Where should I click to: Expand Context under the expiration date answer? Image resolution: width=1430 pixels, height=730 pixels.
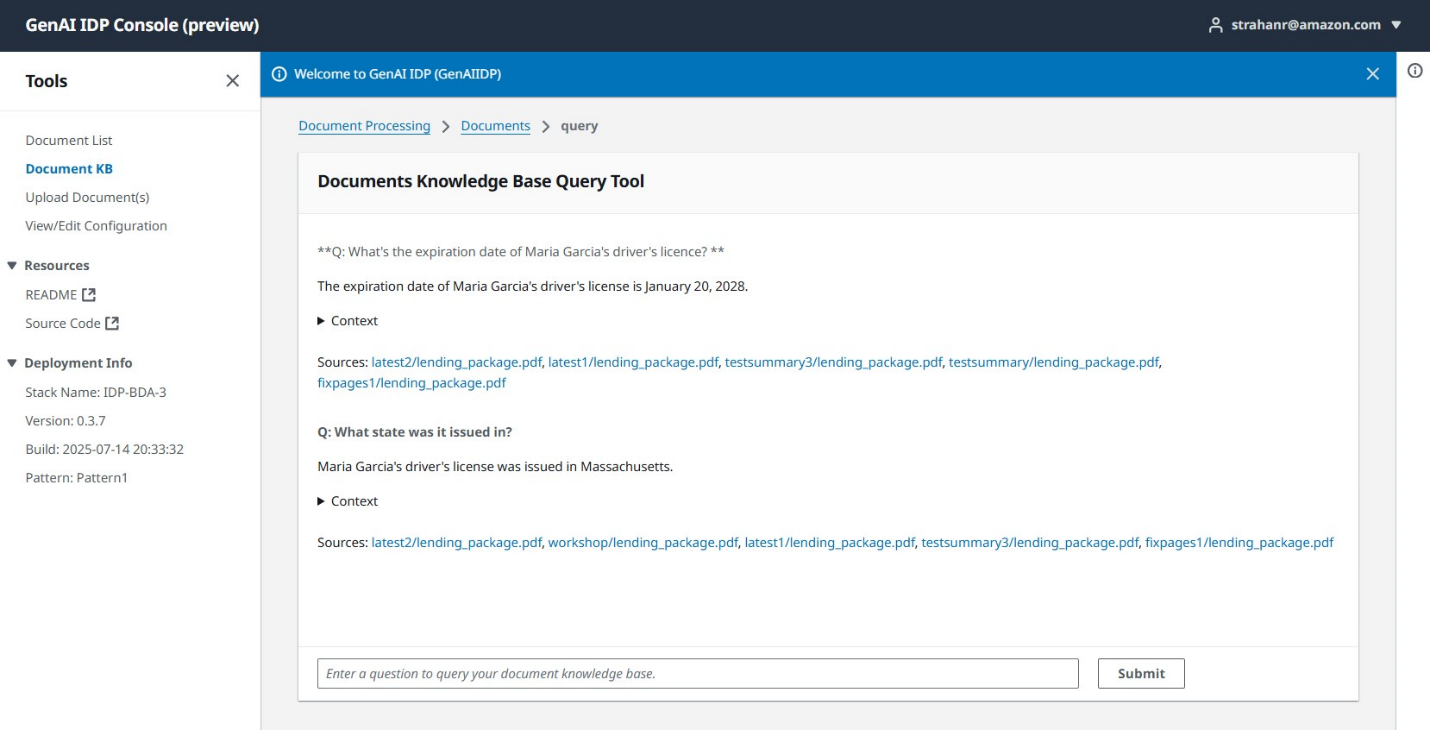click(x=348, y=321)
